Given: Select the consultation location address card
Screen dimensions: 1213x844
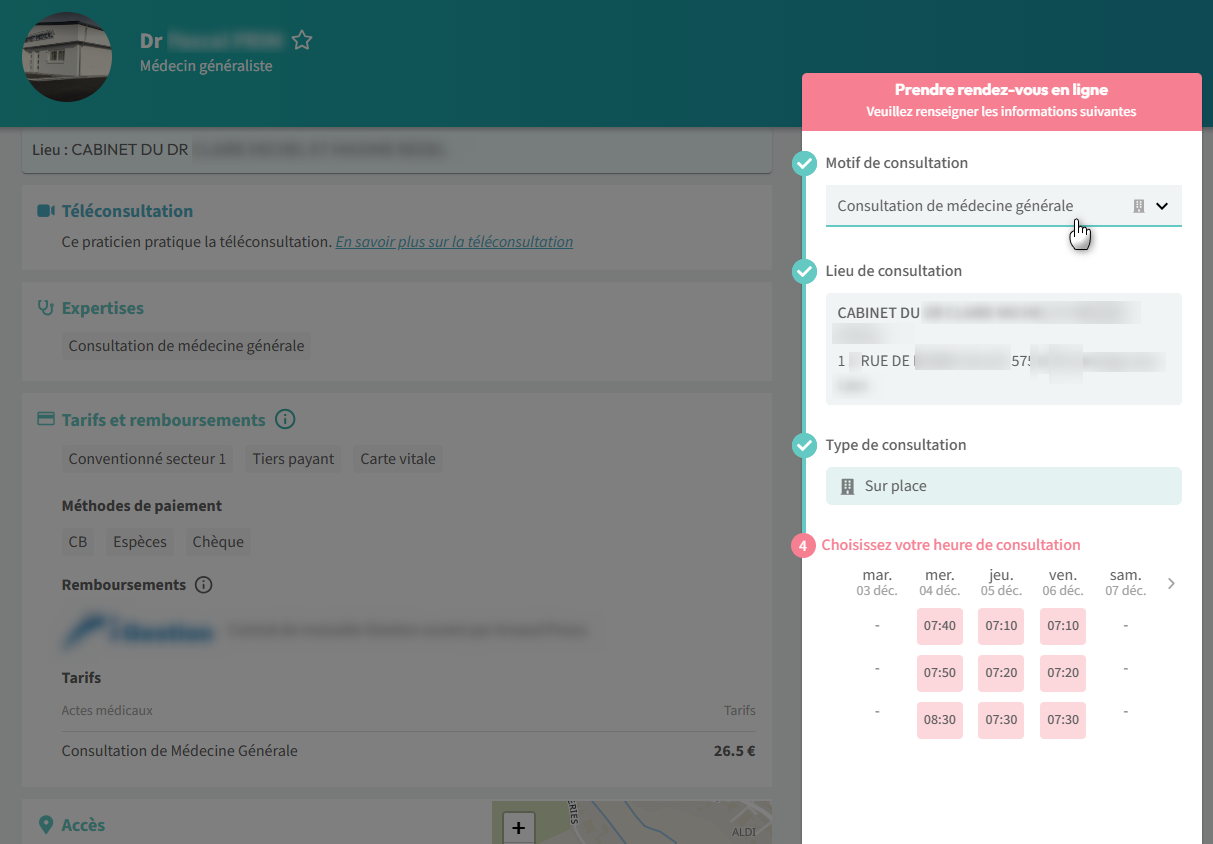Looking at the screenshot, I should pos(1003,348).
